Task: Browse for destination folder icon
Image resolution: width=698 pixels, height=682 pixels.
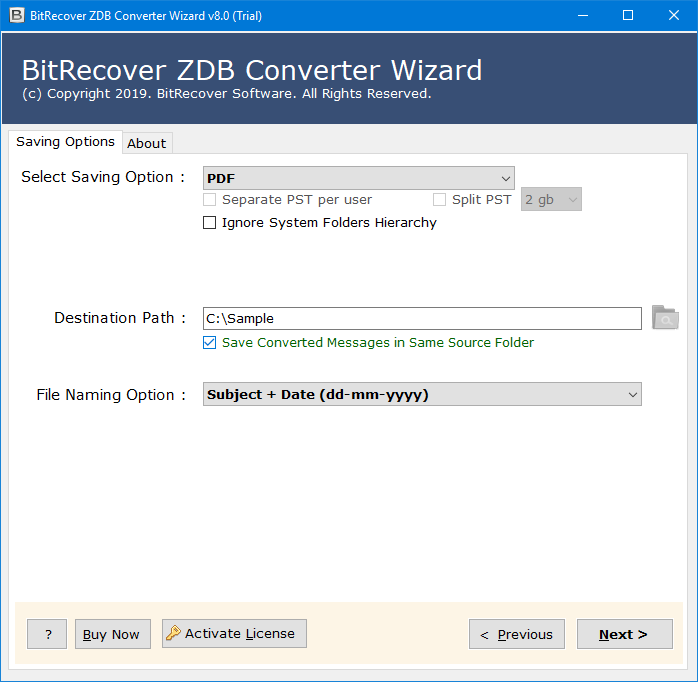Action: coord(665,317)
